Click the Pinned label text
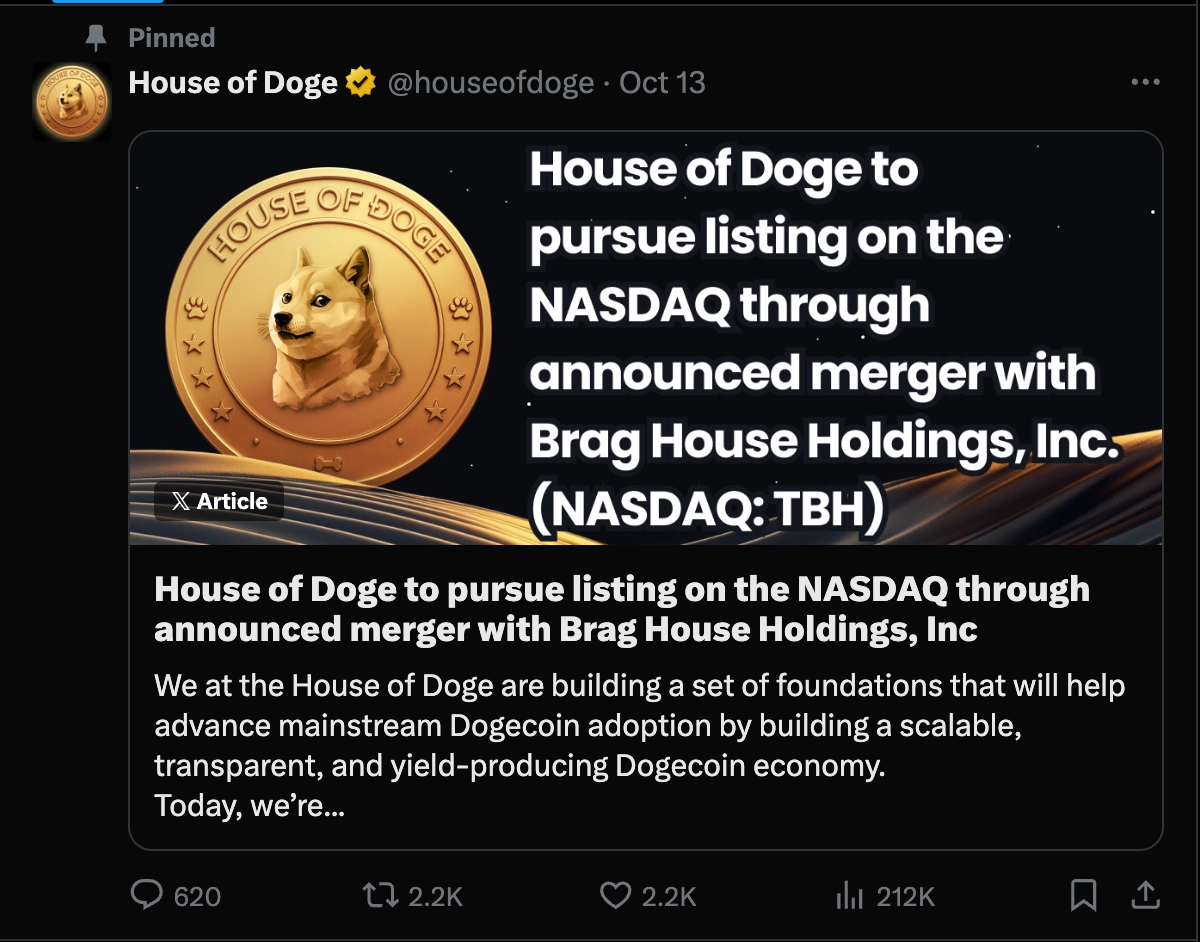1200x942 pixels. [171, 37]
